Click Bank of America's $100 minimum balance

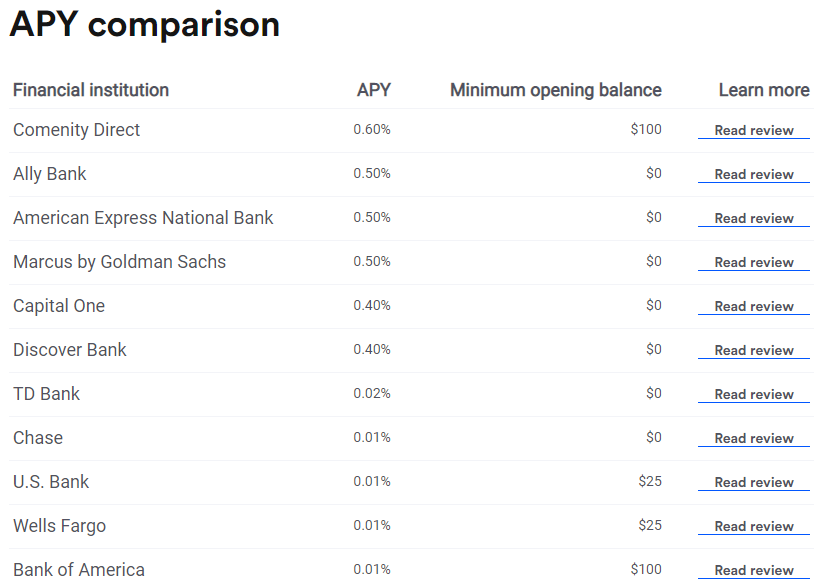coord(646,570)
